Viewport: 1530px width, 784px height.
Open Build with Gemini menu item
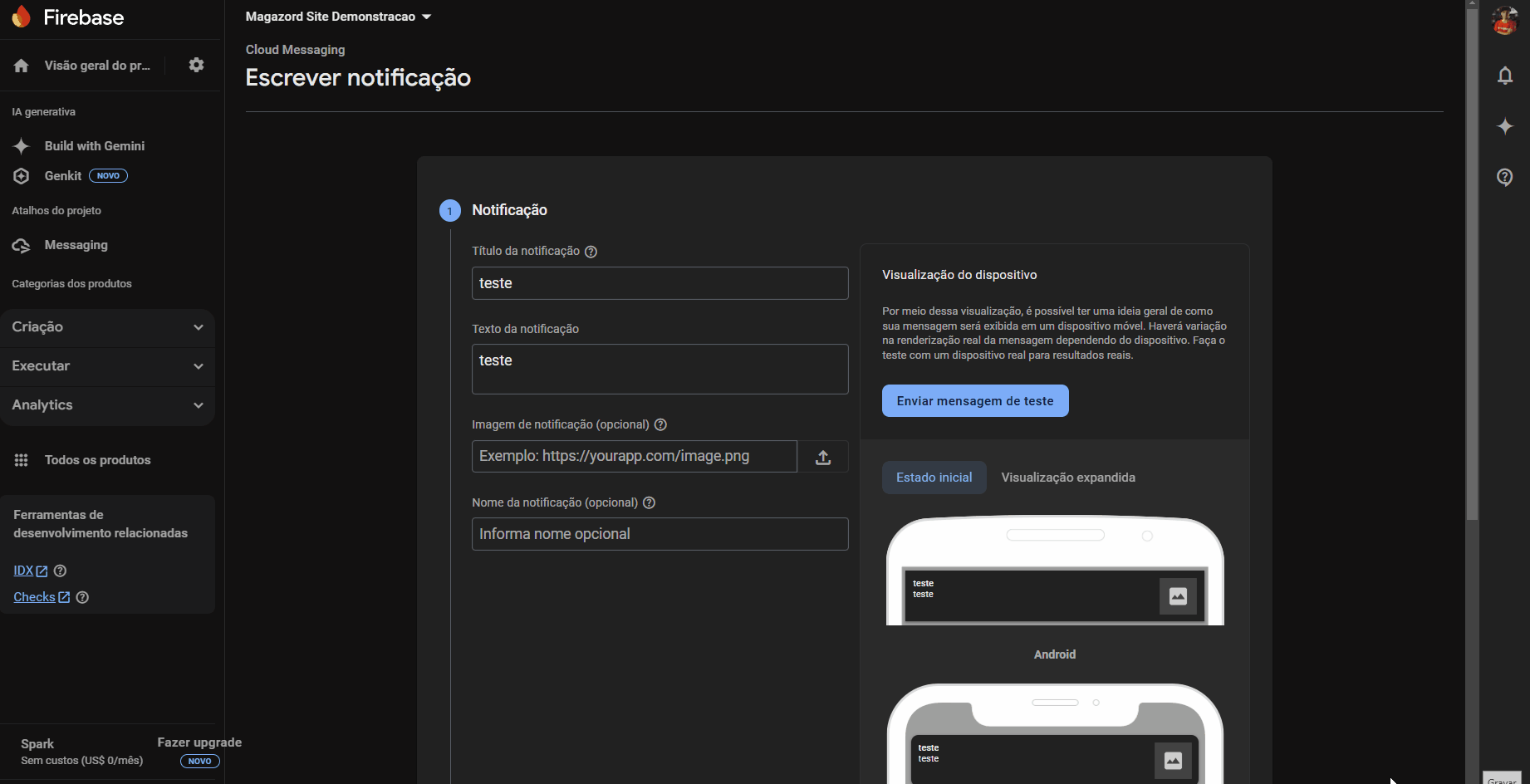pyautogui.click(x=95, y=146)
